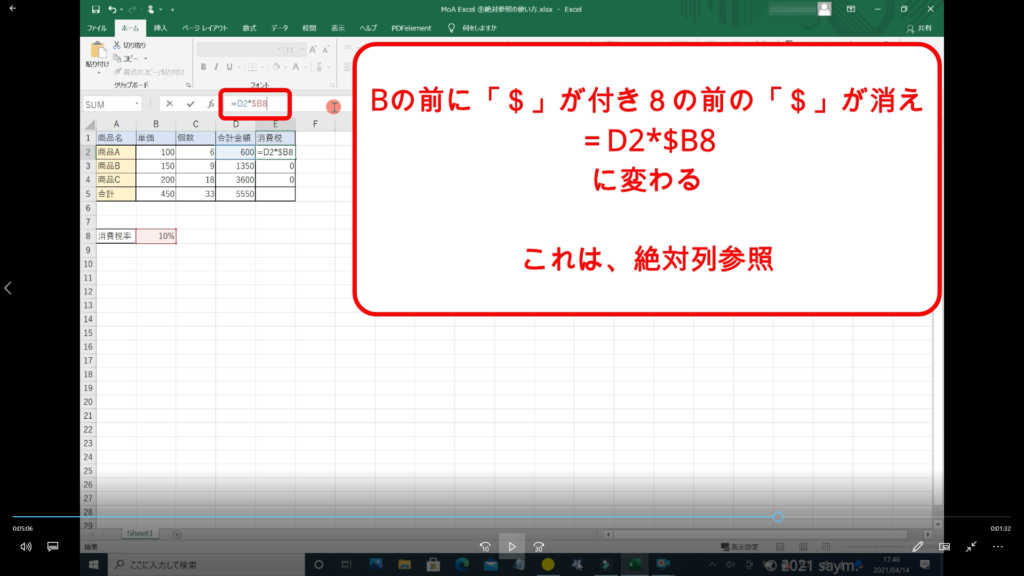
Task: Expand the font size dropdown
Action: point(301,49)
